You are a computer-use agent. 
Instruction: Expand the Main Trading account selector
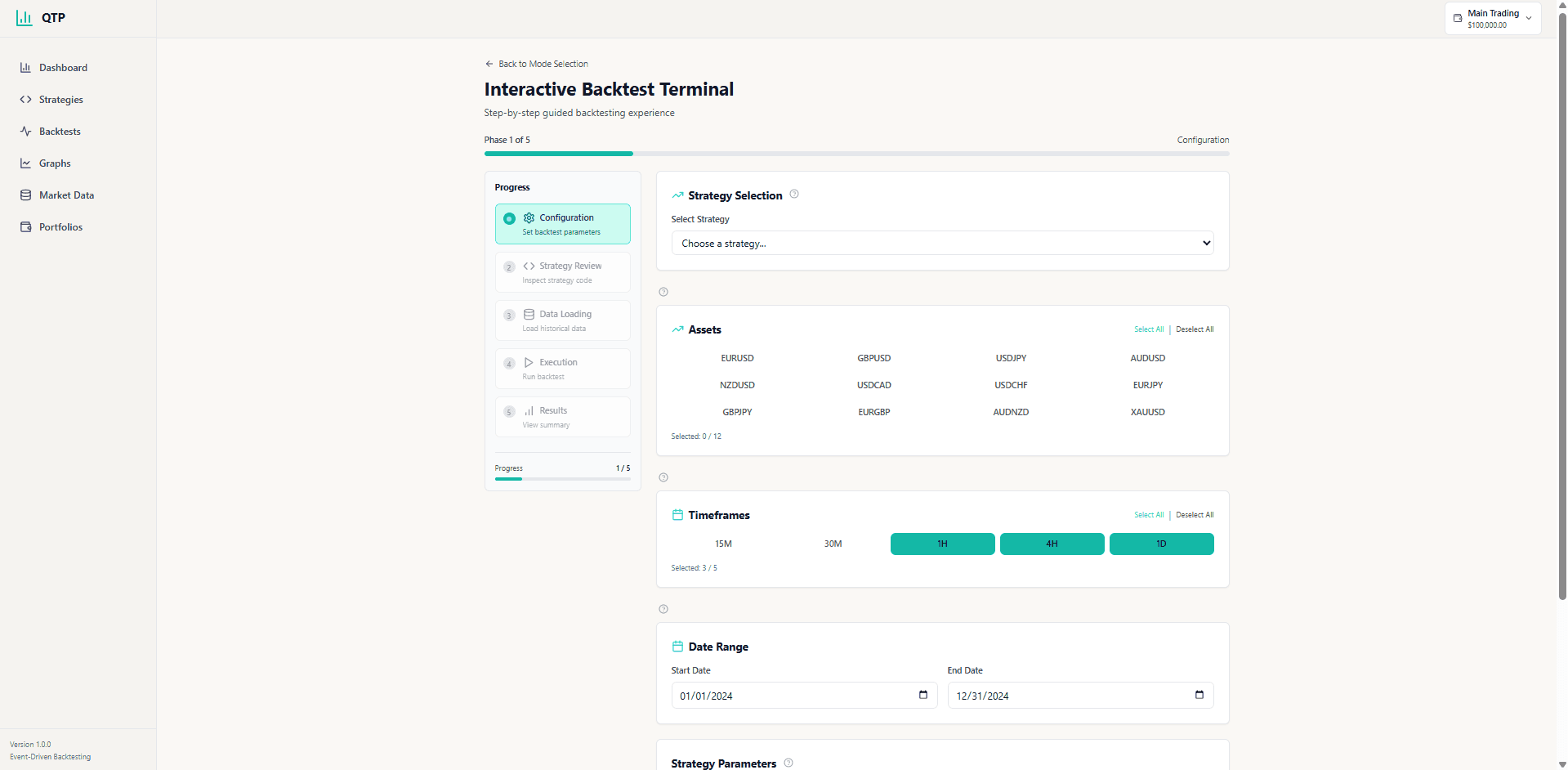pyautogui.click(x=1493, y=18)
